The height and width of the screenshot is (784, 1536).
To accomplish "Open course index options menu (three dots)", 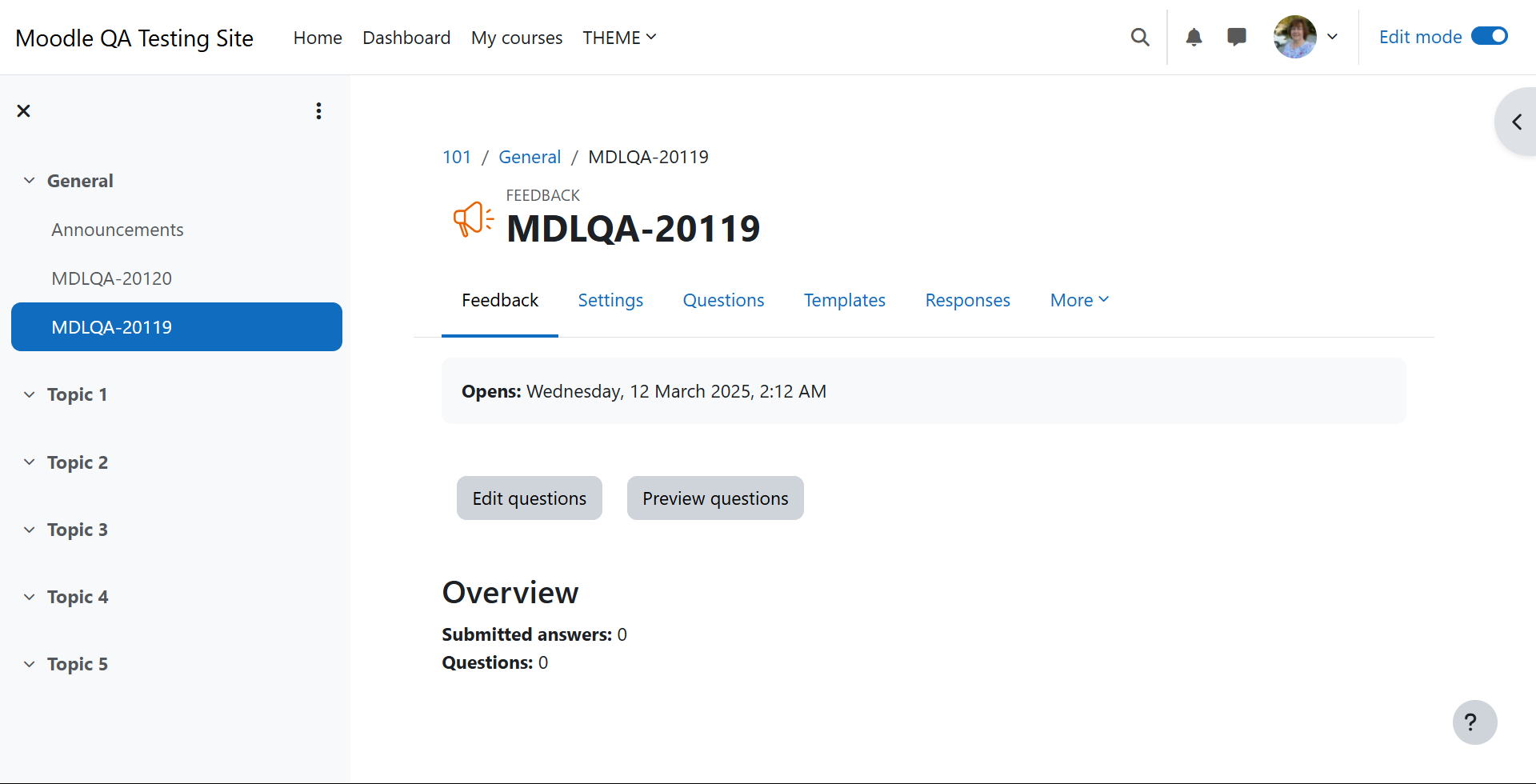I will (x=318, y=111).
